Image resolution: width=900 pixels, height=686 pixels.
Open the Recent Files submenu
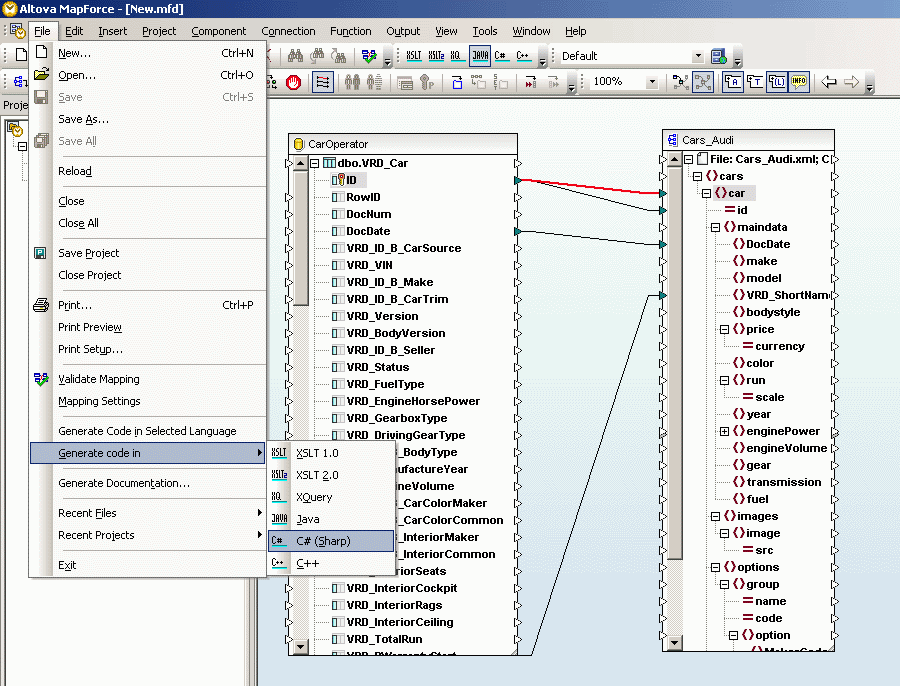(148, 513)
